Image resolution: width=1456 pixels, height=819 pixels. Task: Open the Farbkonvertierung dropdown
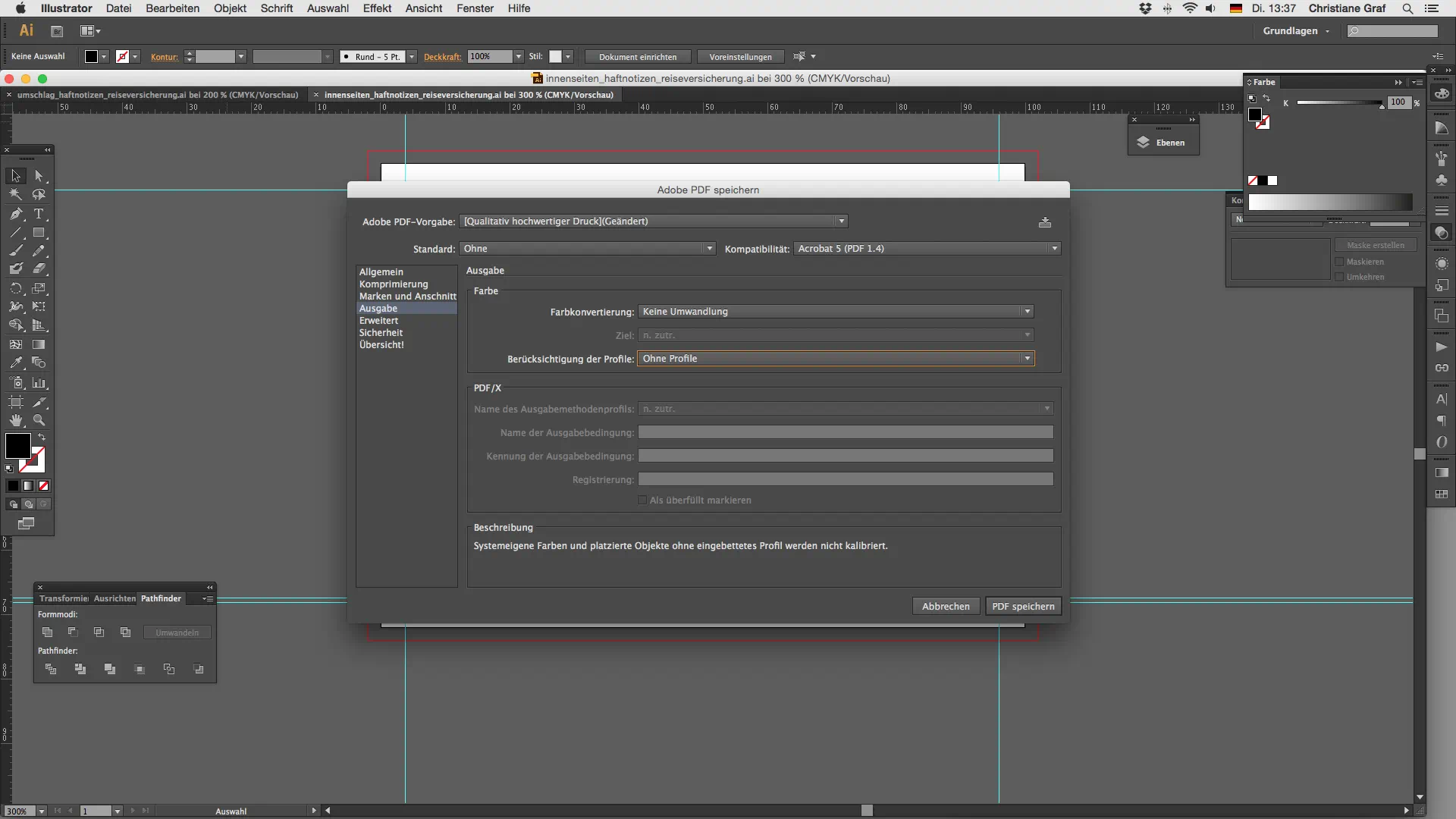coord(835,312)
